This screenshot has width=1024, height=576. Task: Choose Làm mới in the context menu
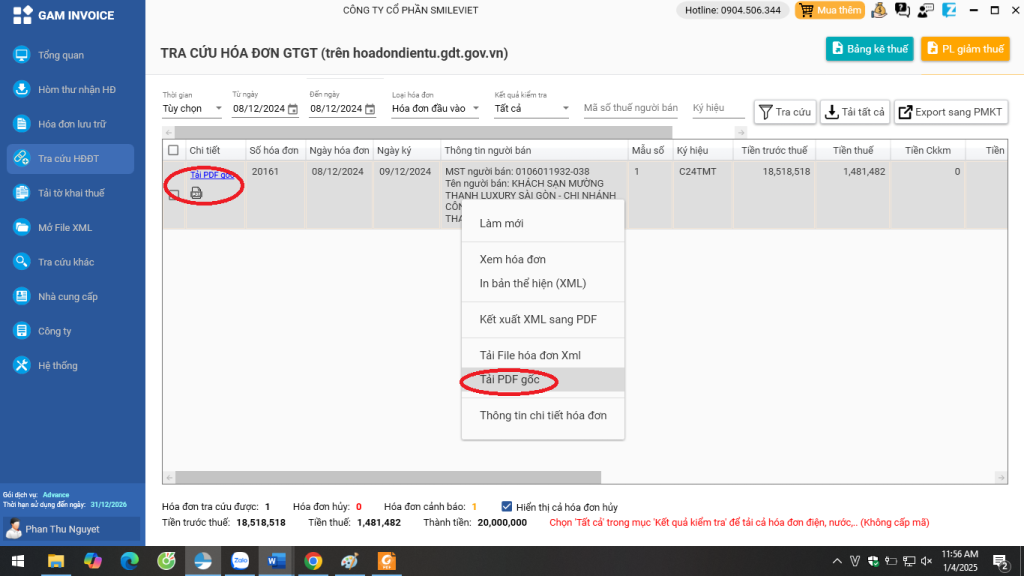(x=543, y=223)
